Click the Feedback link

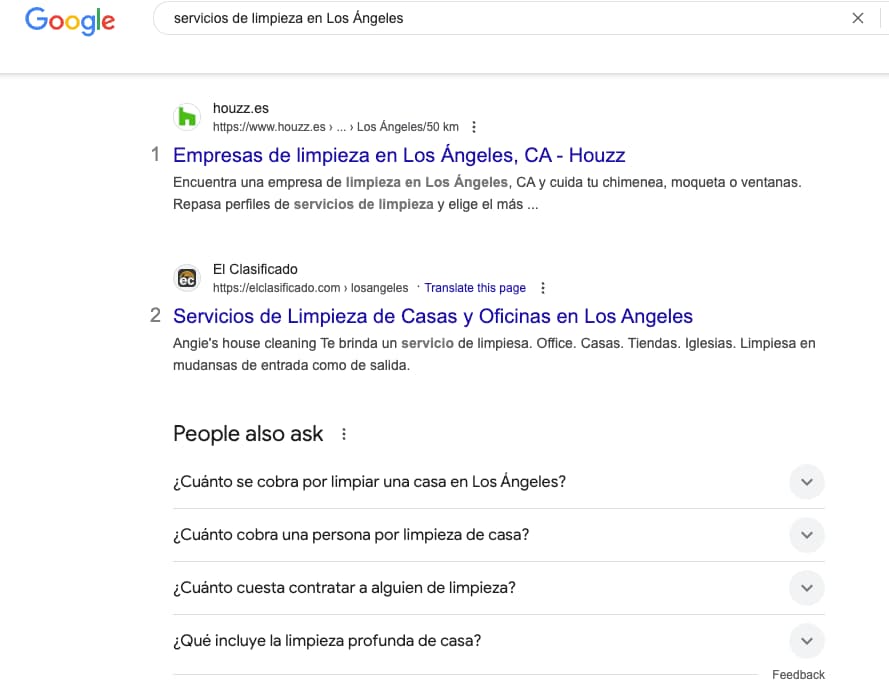pos(798,675)
